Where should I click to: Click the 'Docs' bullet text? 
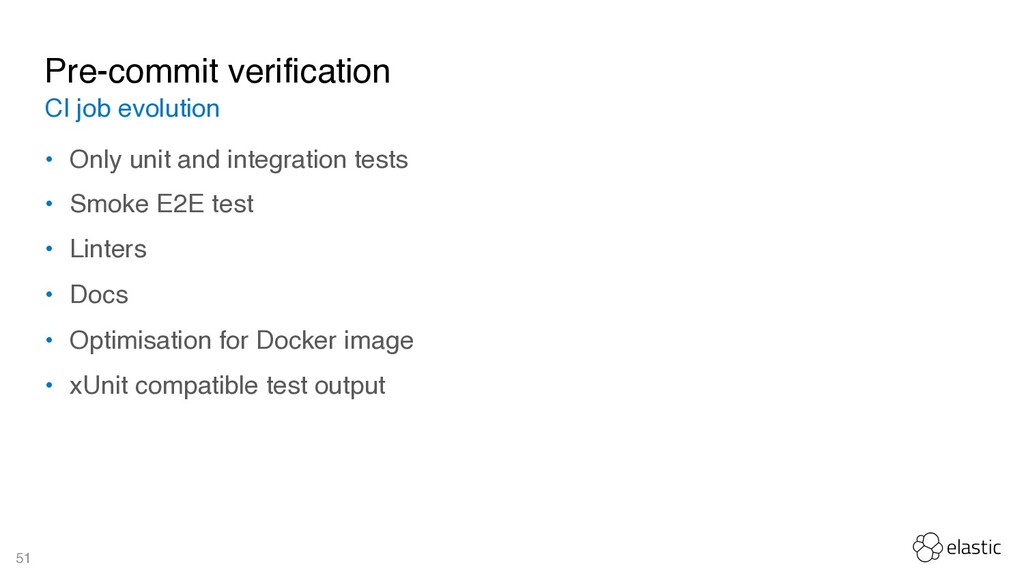tap(99, 295)
